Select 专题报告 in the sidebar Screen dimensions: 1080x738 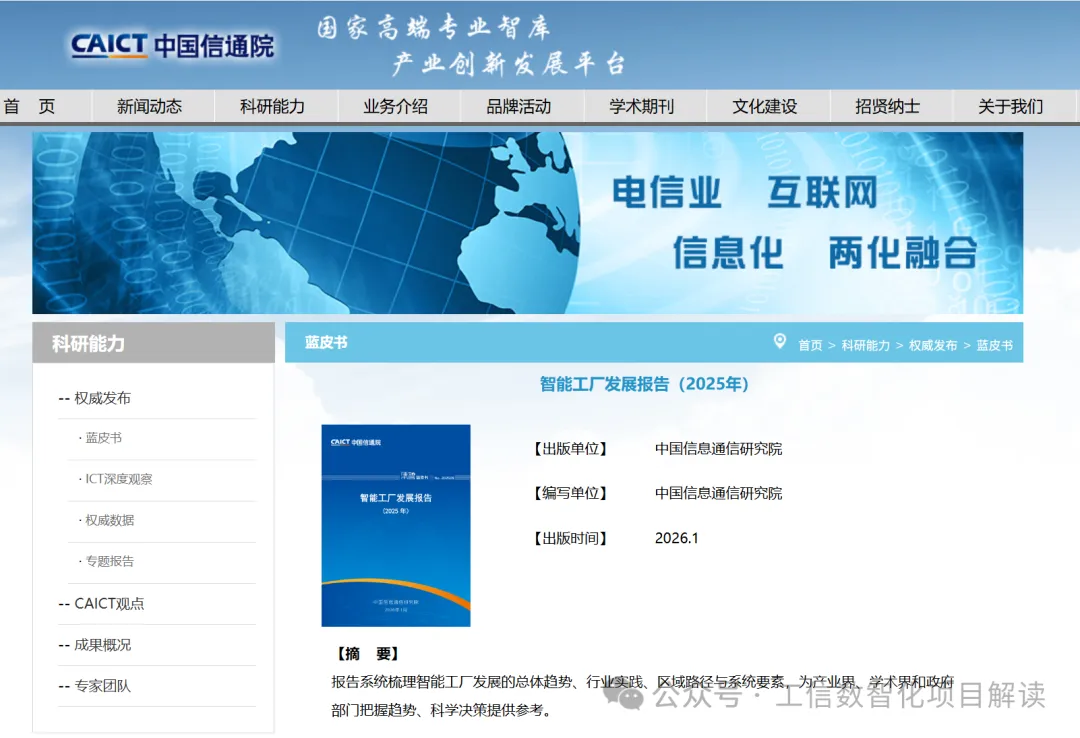[110, 561]
